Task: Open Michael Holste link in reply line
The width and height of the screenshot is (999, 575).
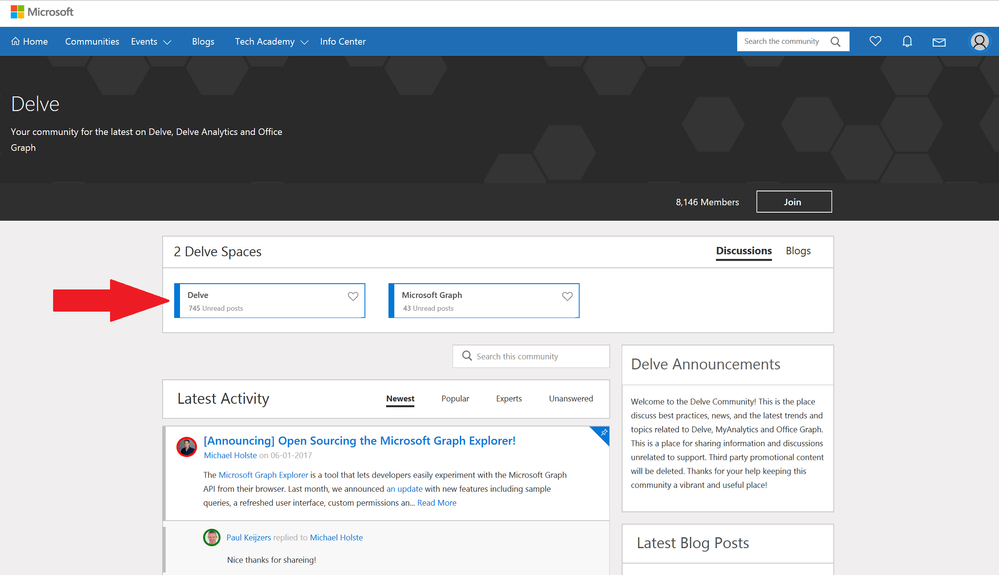Action: [x=336, y=537]
